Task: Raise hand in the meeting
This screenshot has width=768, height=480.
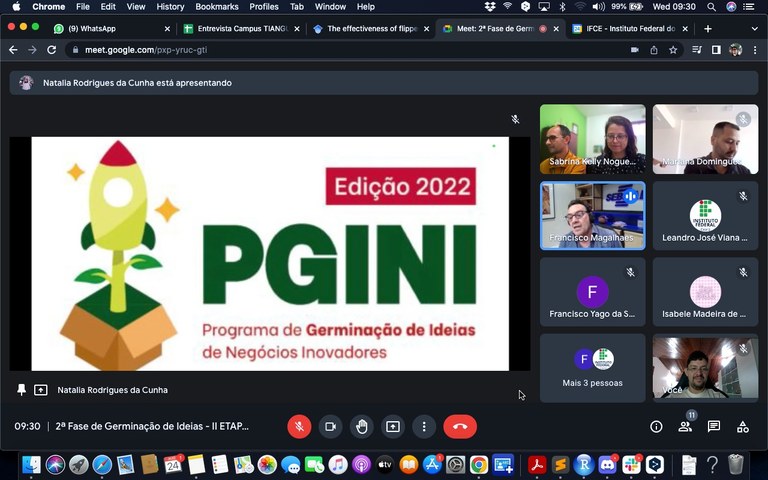Action: coord(361,426)
